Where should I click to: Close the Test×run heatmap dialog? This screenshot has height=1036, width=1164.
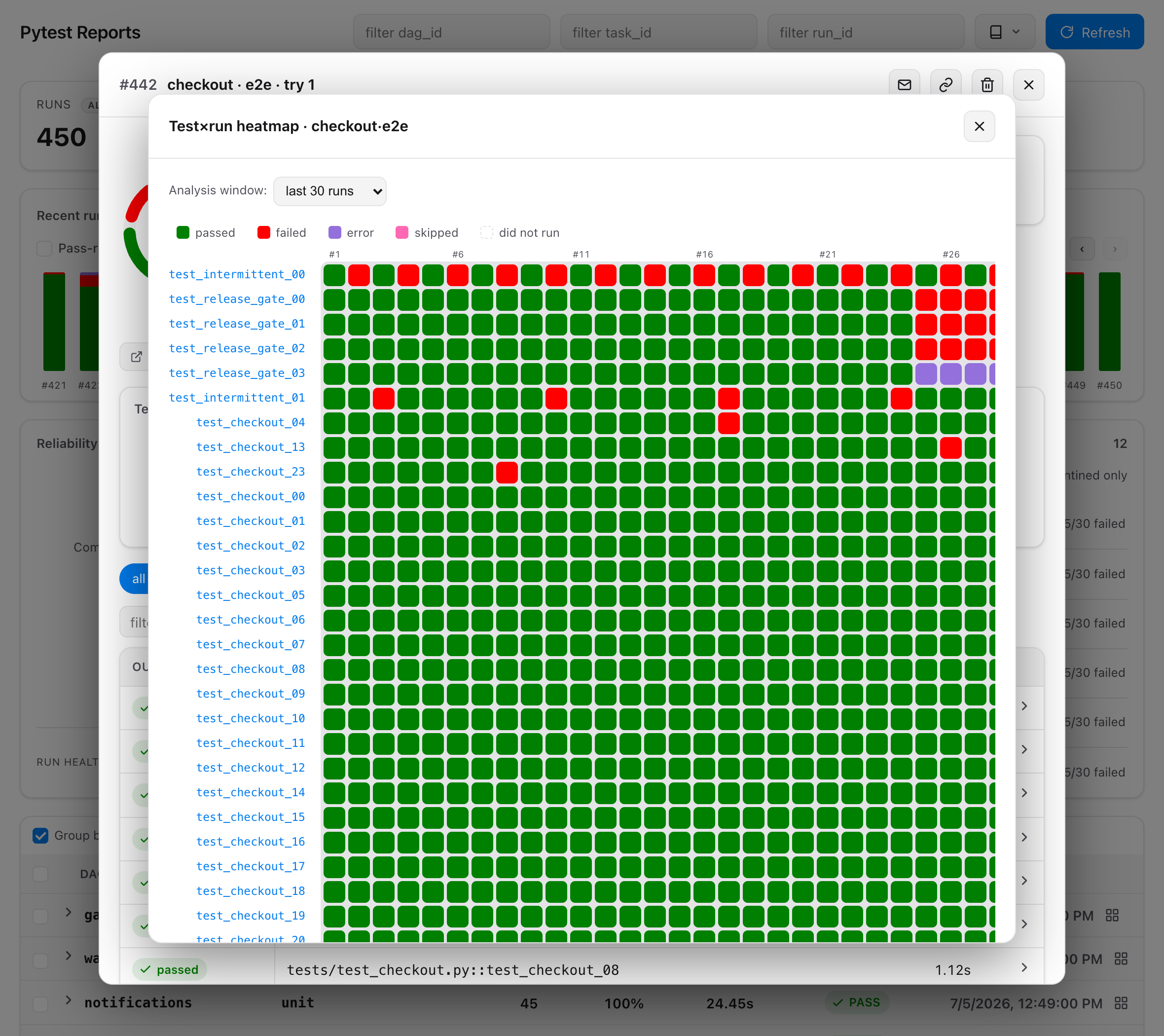click(979, 126)
